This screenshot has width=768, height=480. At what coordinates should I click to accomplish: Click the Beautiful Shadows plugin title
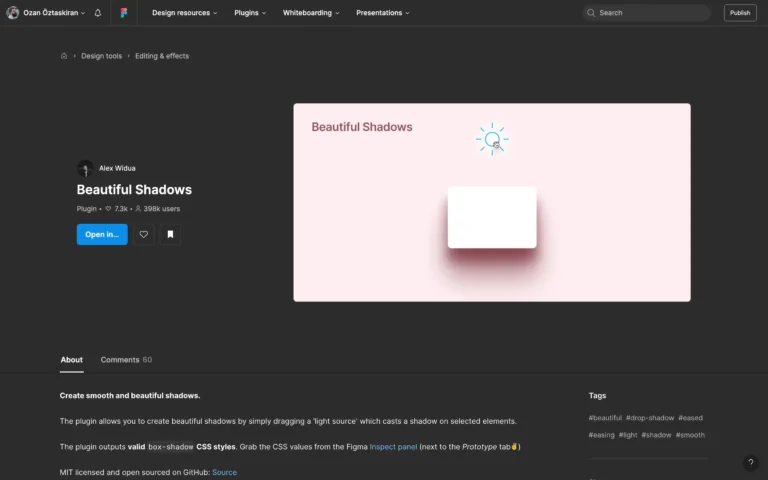pos(134,190)
